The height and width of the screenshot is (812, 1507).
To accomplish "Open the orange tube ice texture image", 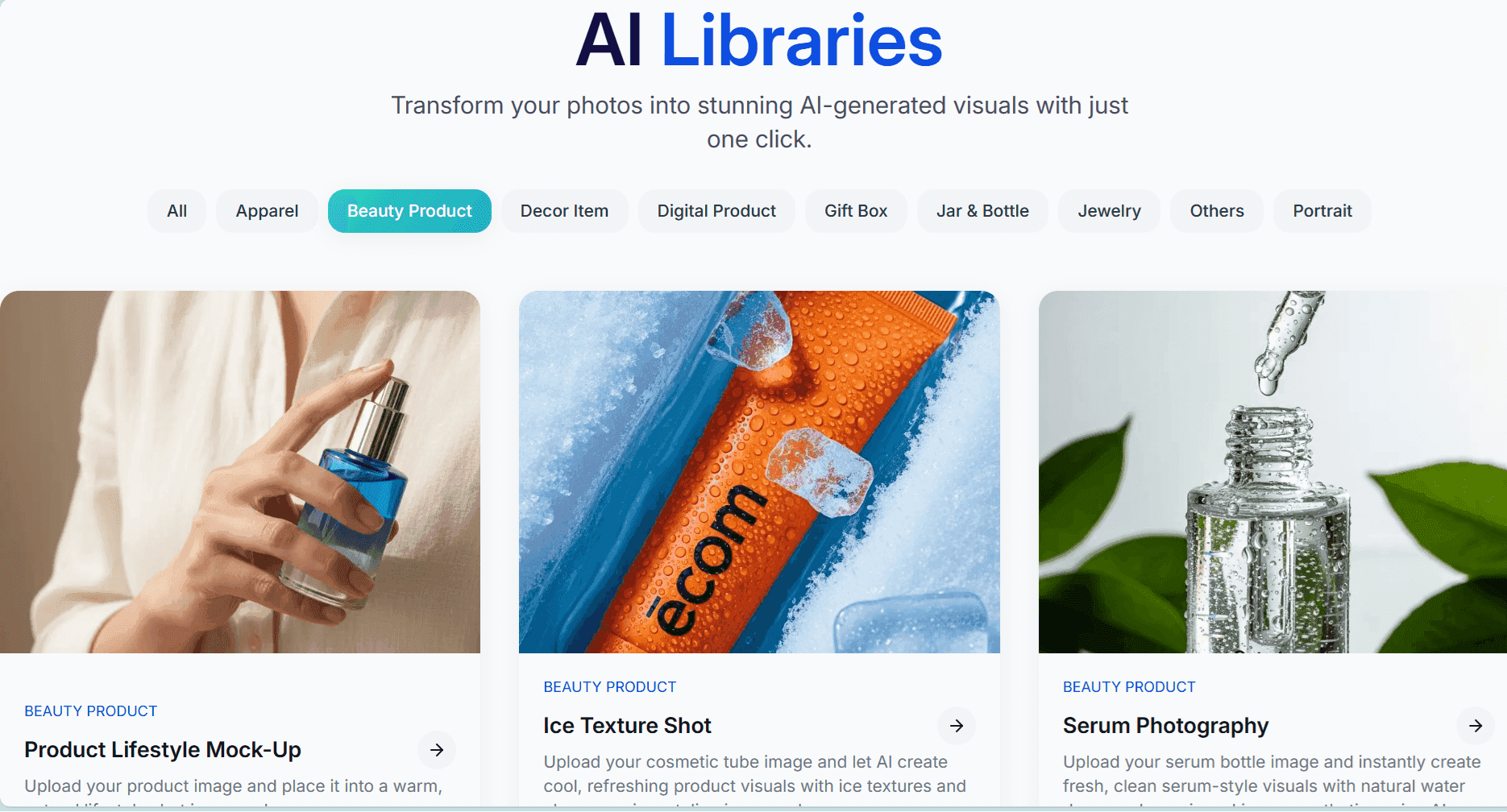I will click(759, 472).
